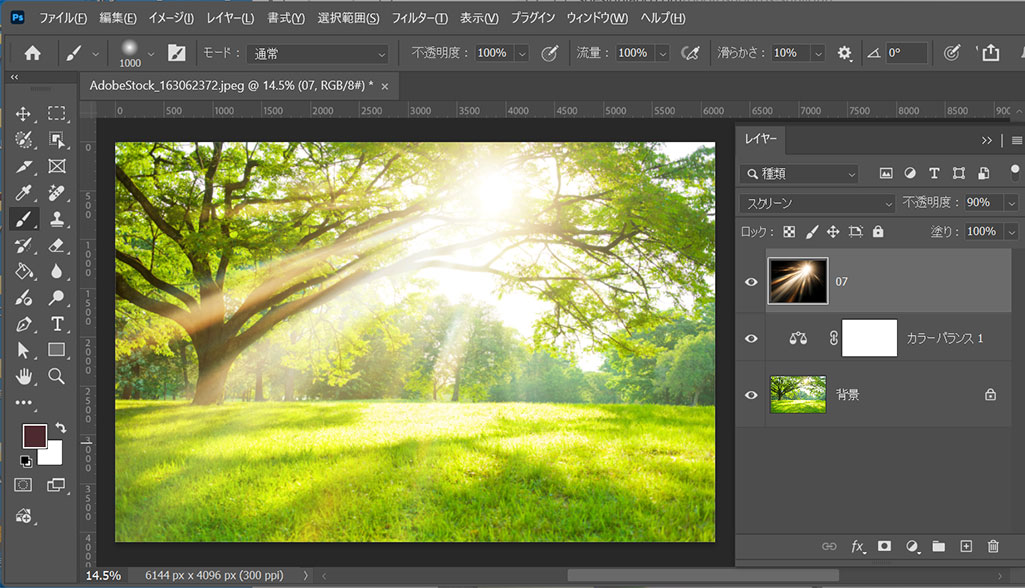The image size is (1025, 588).
Task: Open the layer style fx menu
Action: coord(857,546)
